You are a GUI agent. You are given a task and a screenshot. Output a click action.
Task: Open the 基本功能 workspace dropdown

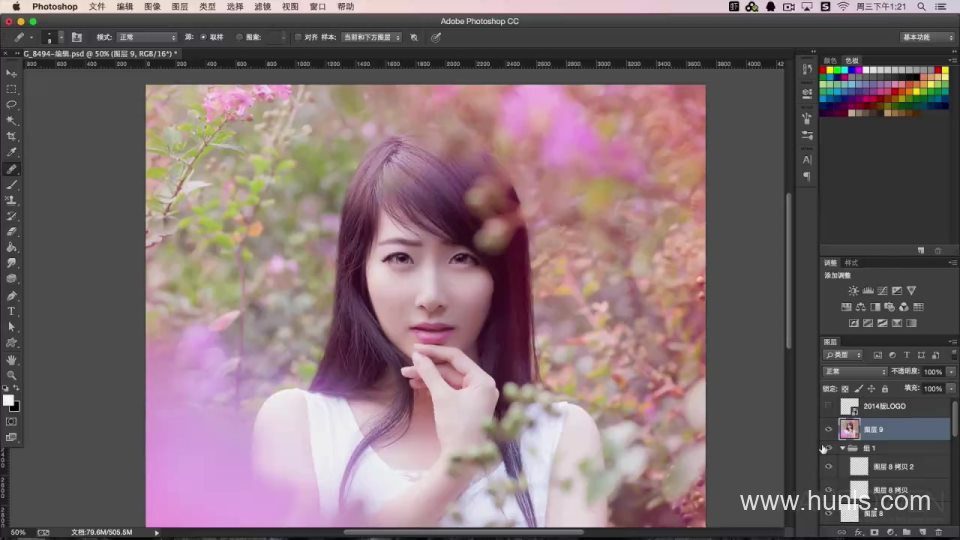928,37
